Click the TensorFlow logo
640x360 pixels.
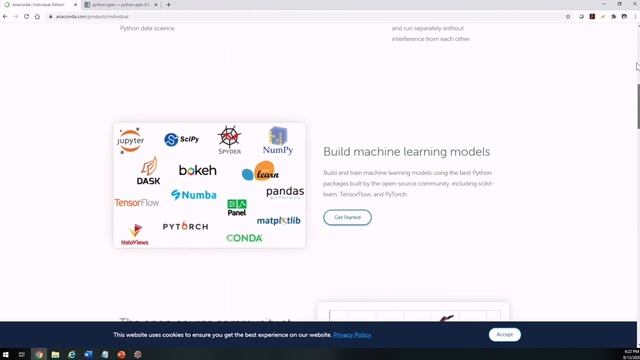(x=137, y=202)
